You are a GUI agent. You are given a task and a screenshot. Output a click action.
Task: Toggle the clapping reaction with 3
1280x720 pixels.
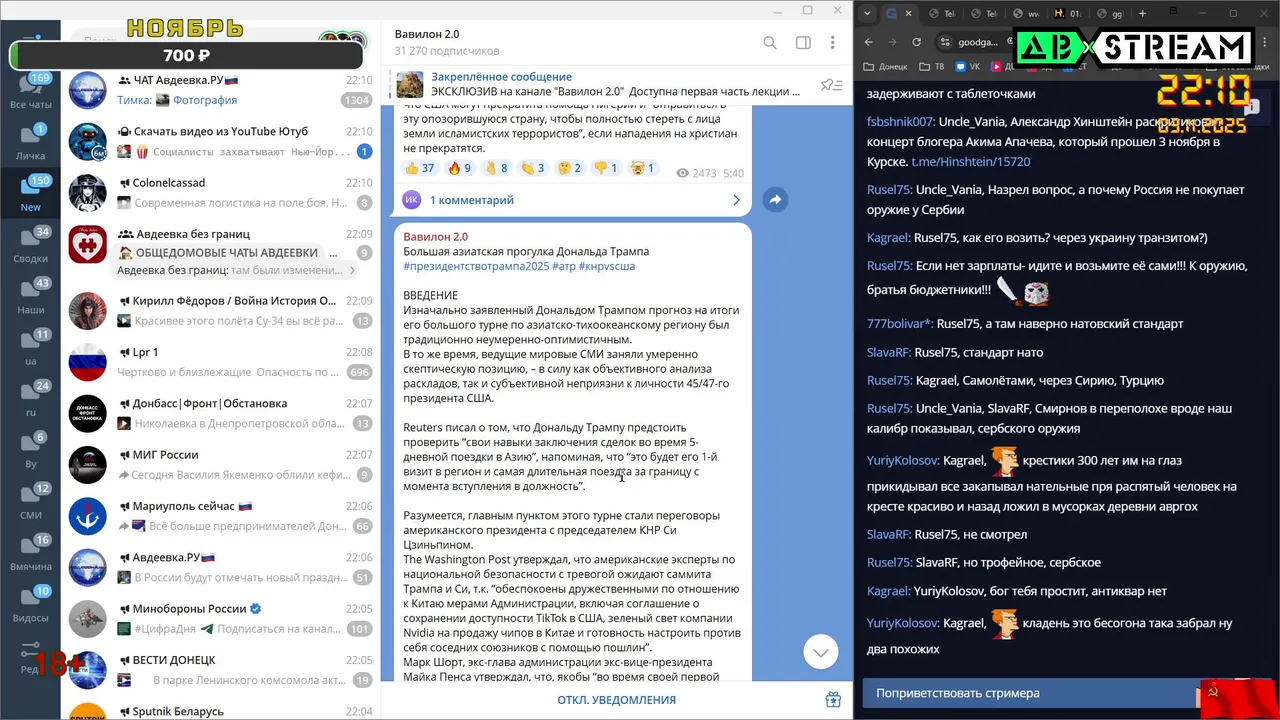tap(534, 169)
